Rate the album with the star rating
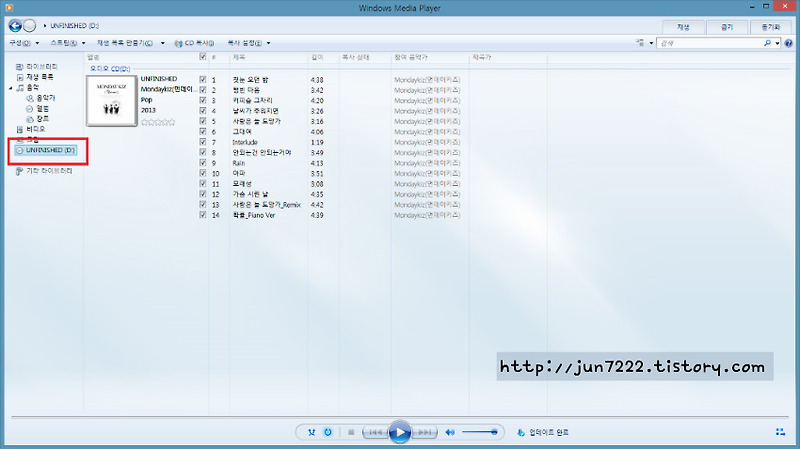 pos(158,122)
